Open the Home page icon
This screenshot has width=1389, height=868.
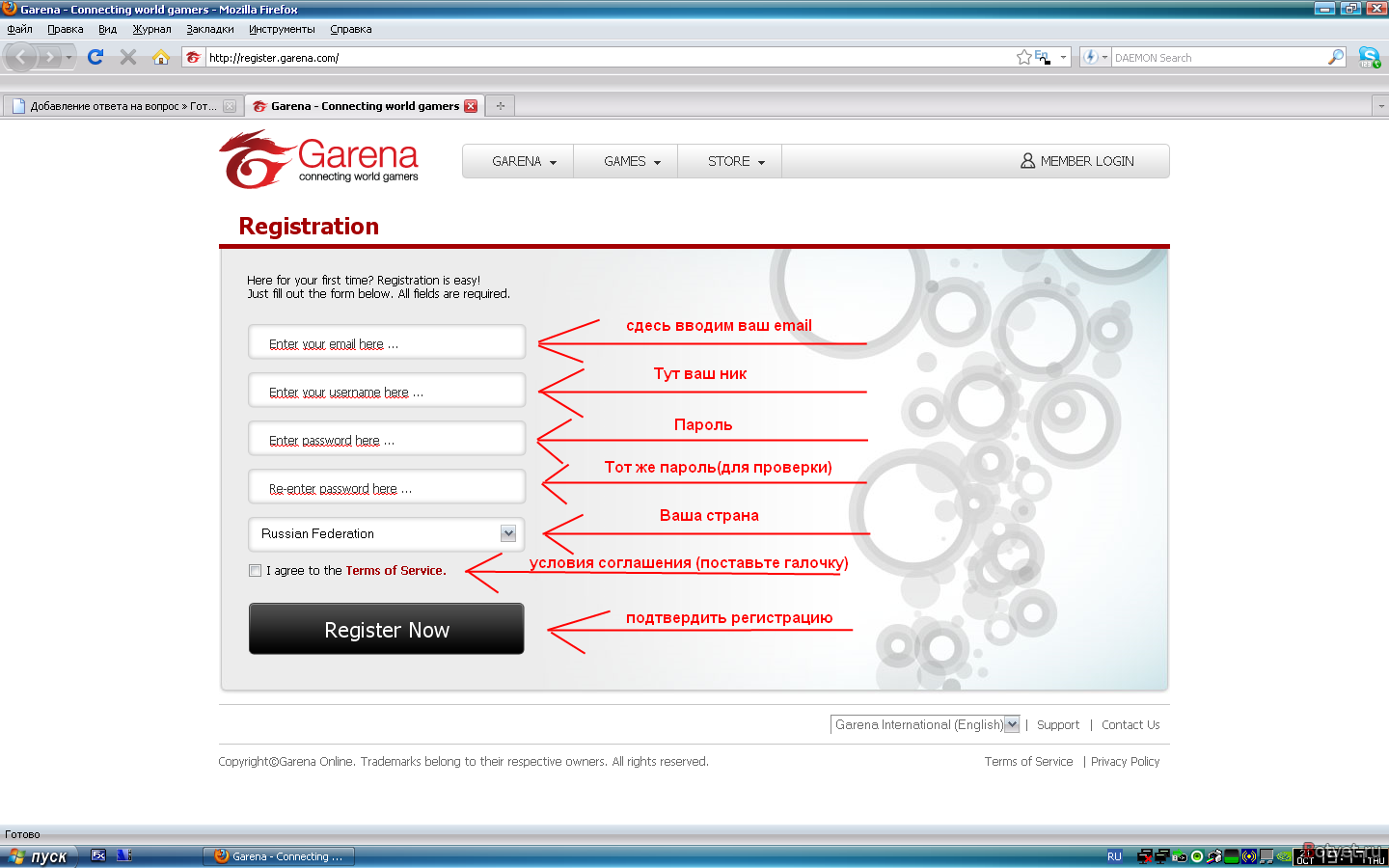tap(161, 57)
